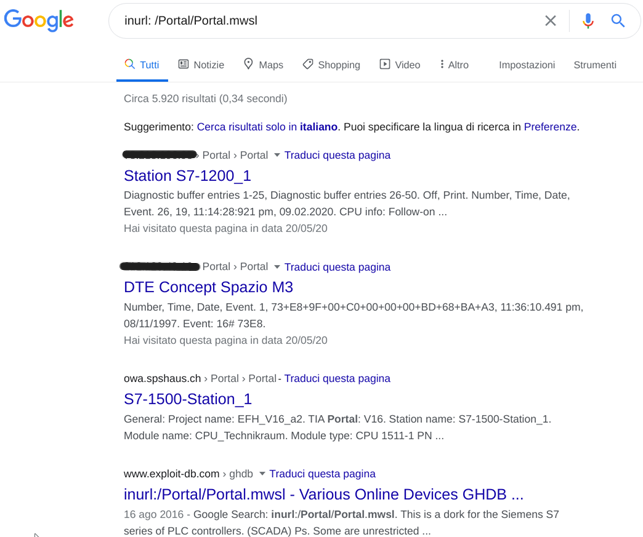Click 'Cerca risultati solo in italiano' link
The height and width of the screenshot is (537, 643).
[x=267, y=127]
